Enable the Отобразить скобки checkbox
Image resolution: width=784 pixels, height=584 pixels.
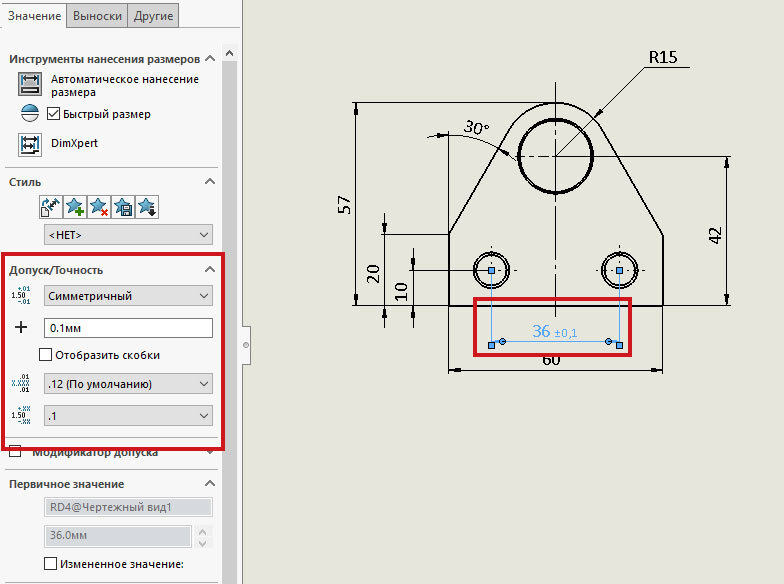pyautogui.click(x=46, y=354)
